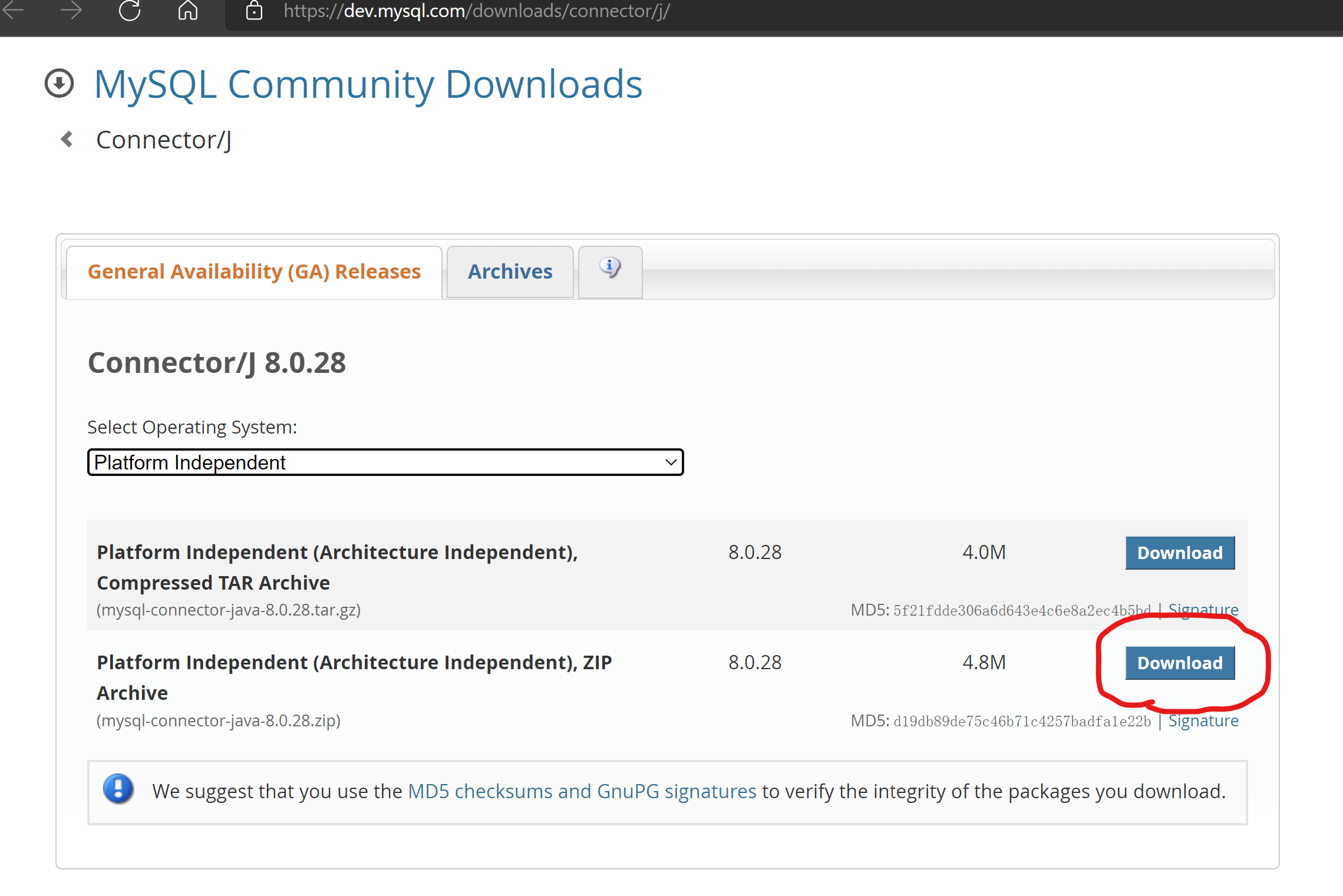This screenshot has height=896, width=1343.
Task: Click the URL address bar text
Action: pos(476,11)
